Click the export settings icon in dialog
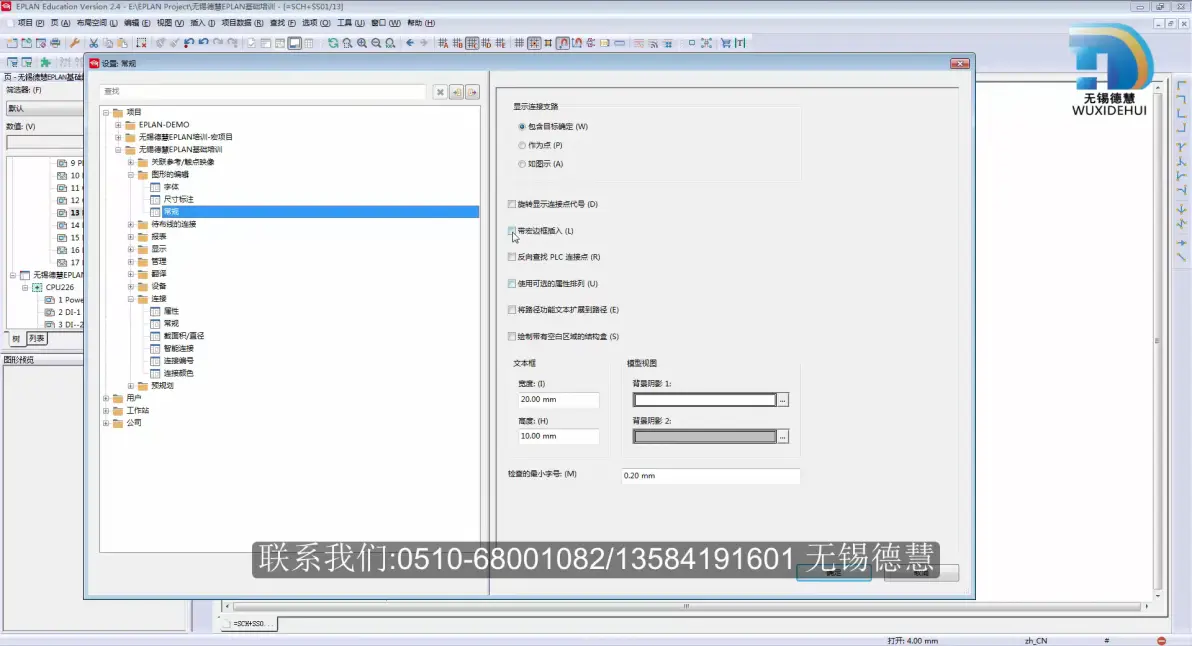The height and width of the screenshot is (646, 1192). pos(472,92)
